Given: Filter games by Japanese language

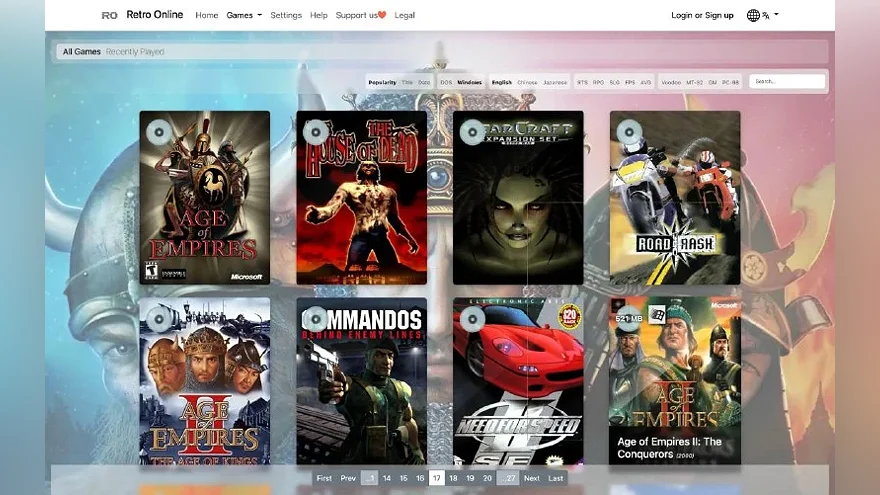Looking at the screenshot, I should click(555, 82).
